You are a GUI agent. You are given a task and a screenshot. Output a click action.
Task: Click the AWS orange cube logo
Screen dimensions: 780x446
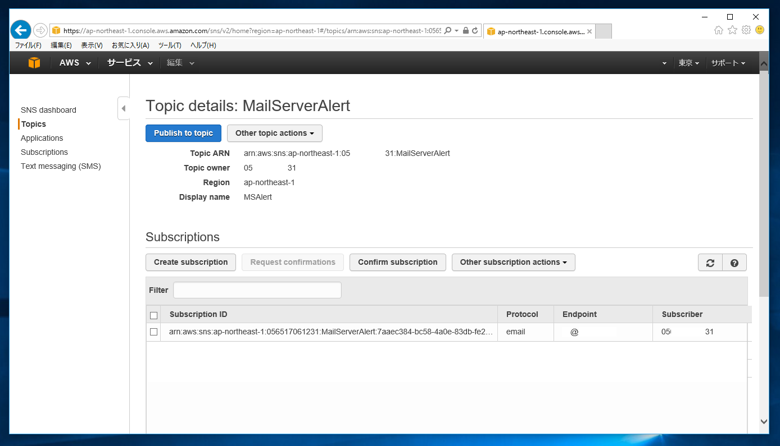(x=34, y=63)
